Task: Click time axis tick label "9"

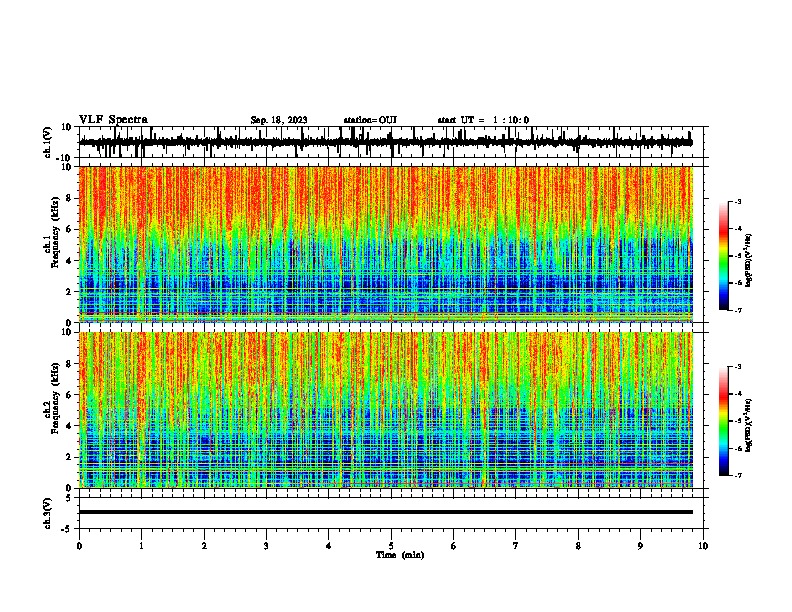Action: click(x=640, y=546)
